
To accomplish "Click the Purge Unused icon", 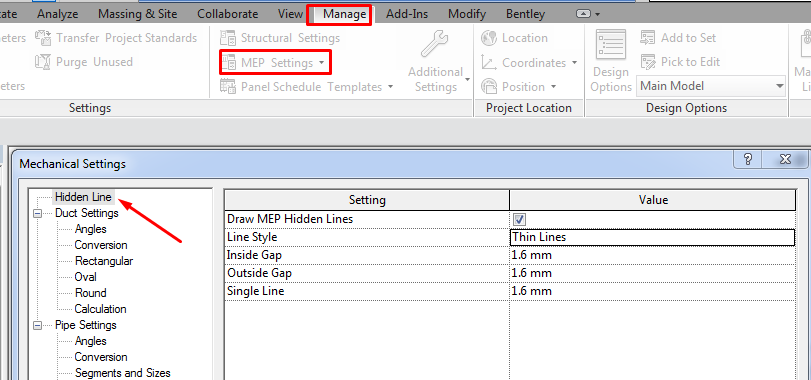I will [x=42, y=62].
